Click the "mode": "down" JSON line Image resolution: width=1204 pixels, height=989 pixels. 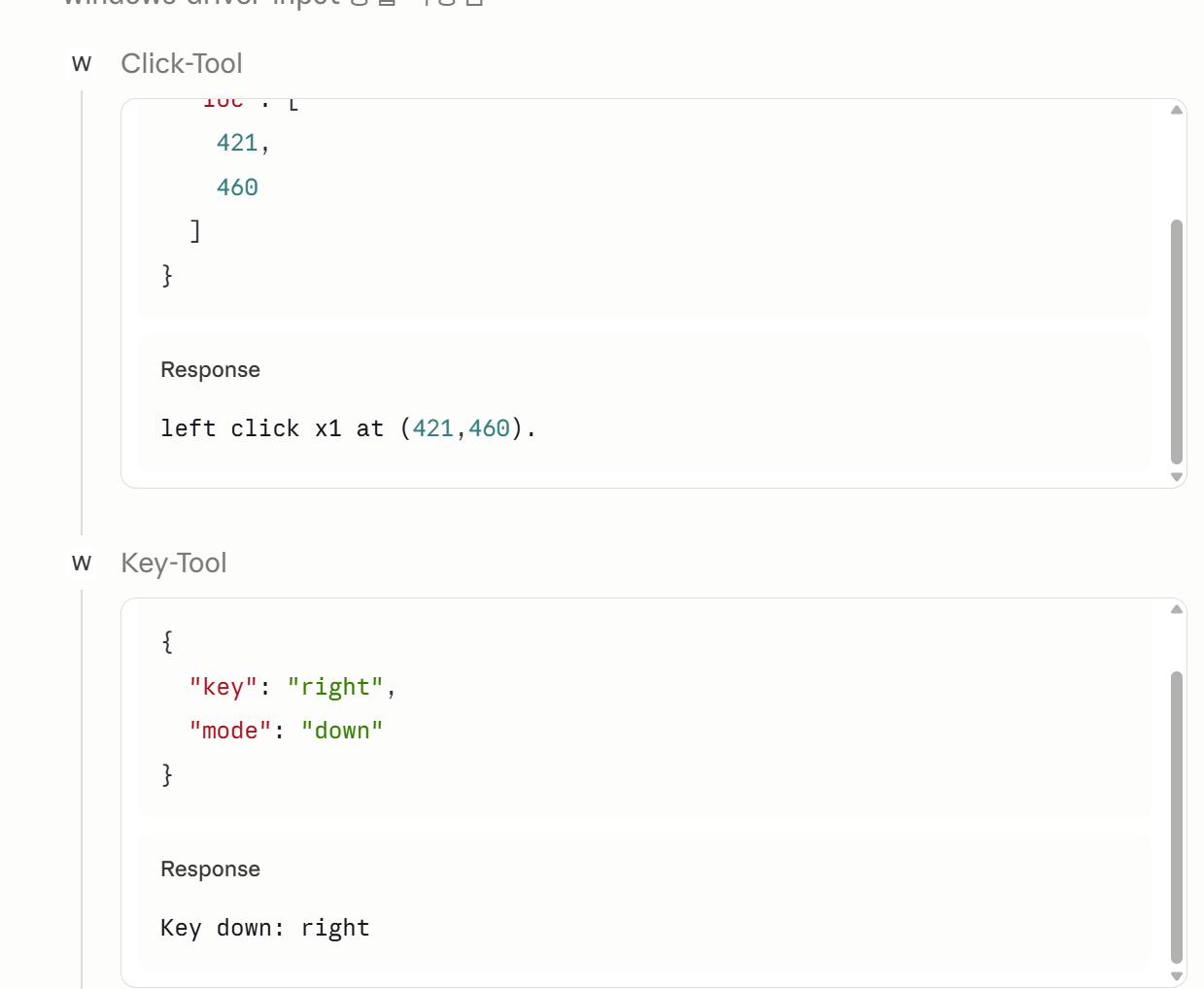tap(287, 731)
